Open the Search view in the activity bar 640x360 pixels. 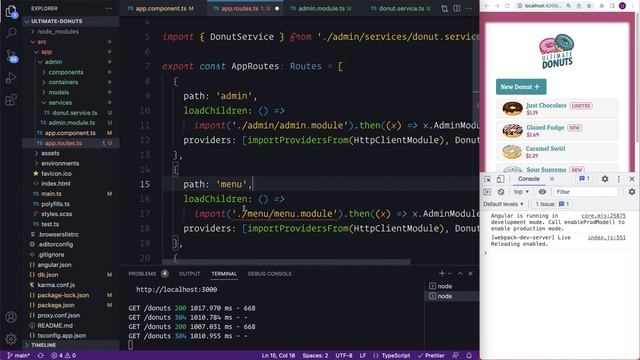pyautogui.click(x=11, y=33)
